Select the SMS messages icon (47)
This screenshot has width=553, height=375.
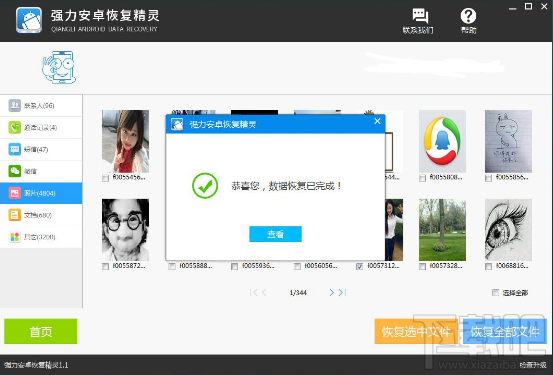click(x=14, y=149)
